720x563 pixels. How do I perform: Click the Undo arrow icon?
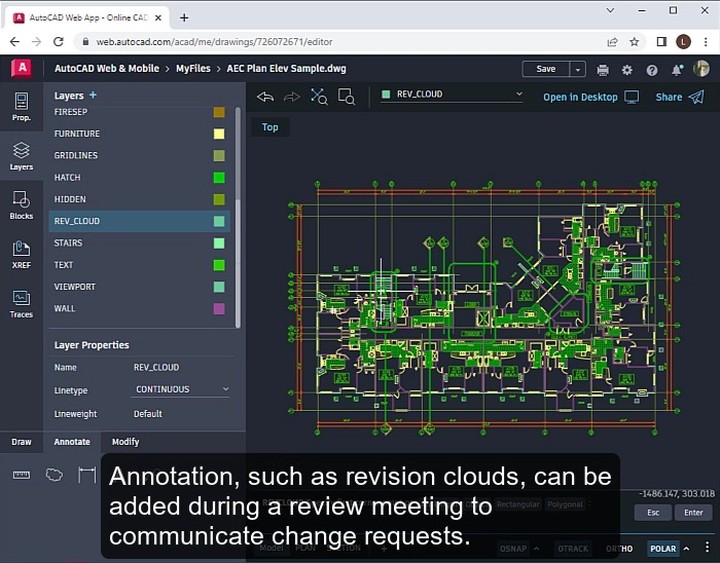coord(265,97)
